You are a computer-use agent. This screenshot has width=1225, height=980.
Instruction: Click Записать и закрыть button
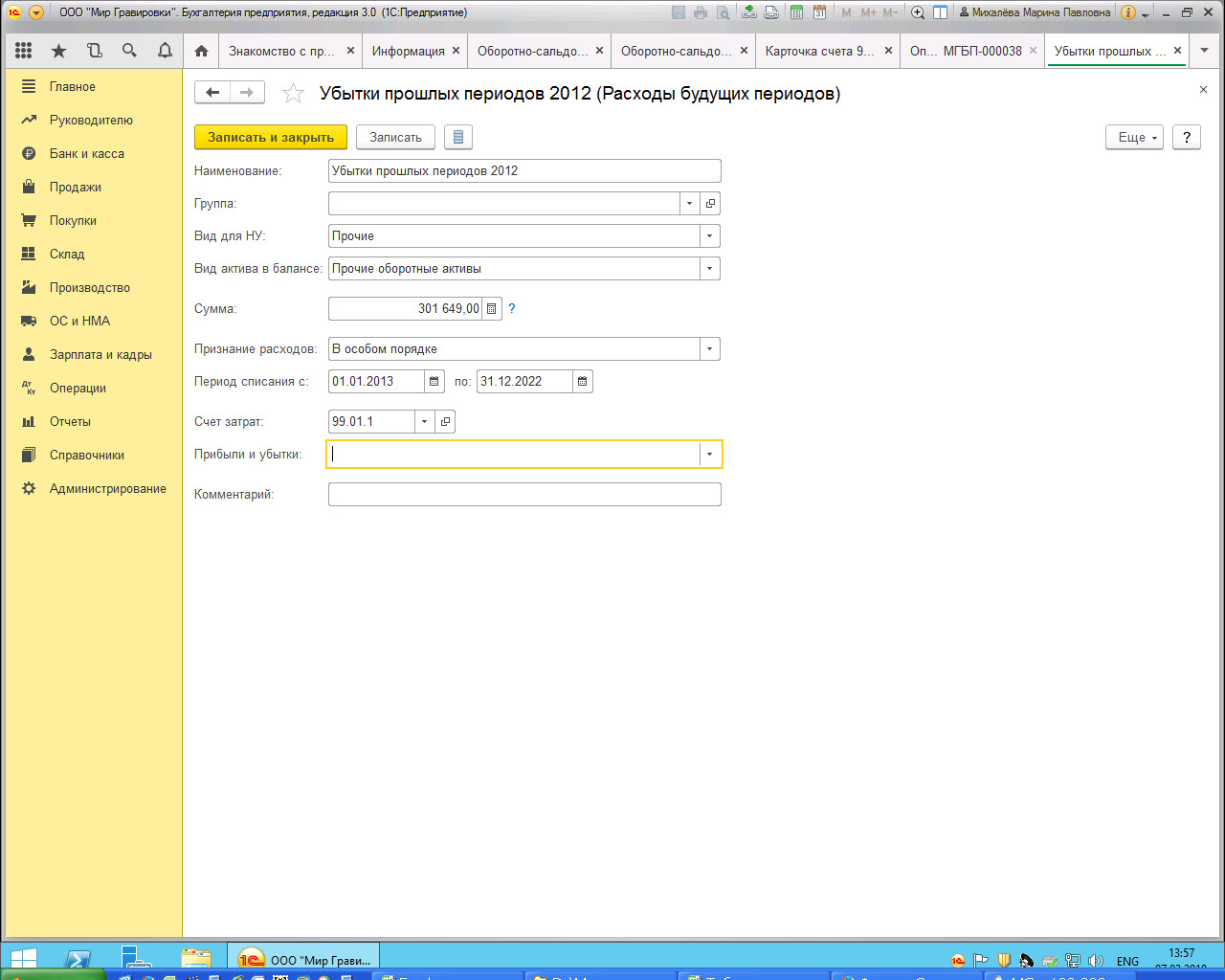[x=271, y=138]
